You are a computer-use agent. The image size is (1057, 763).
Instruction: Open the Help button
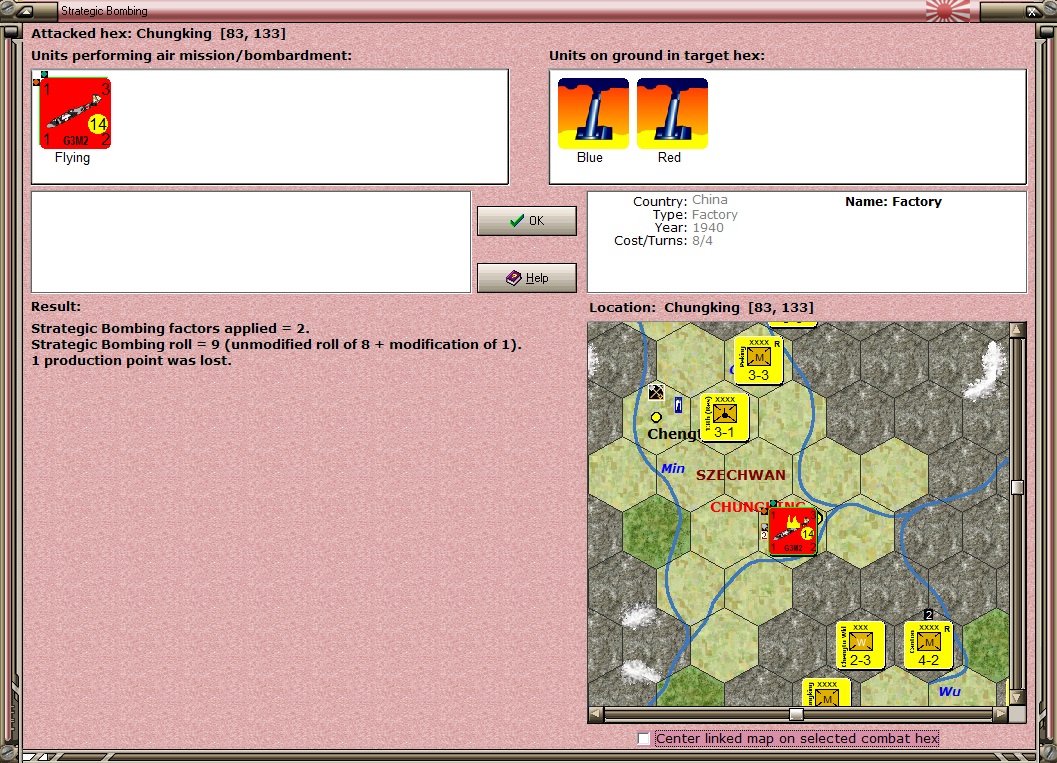526,278
